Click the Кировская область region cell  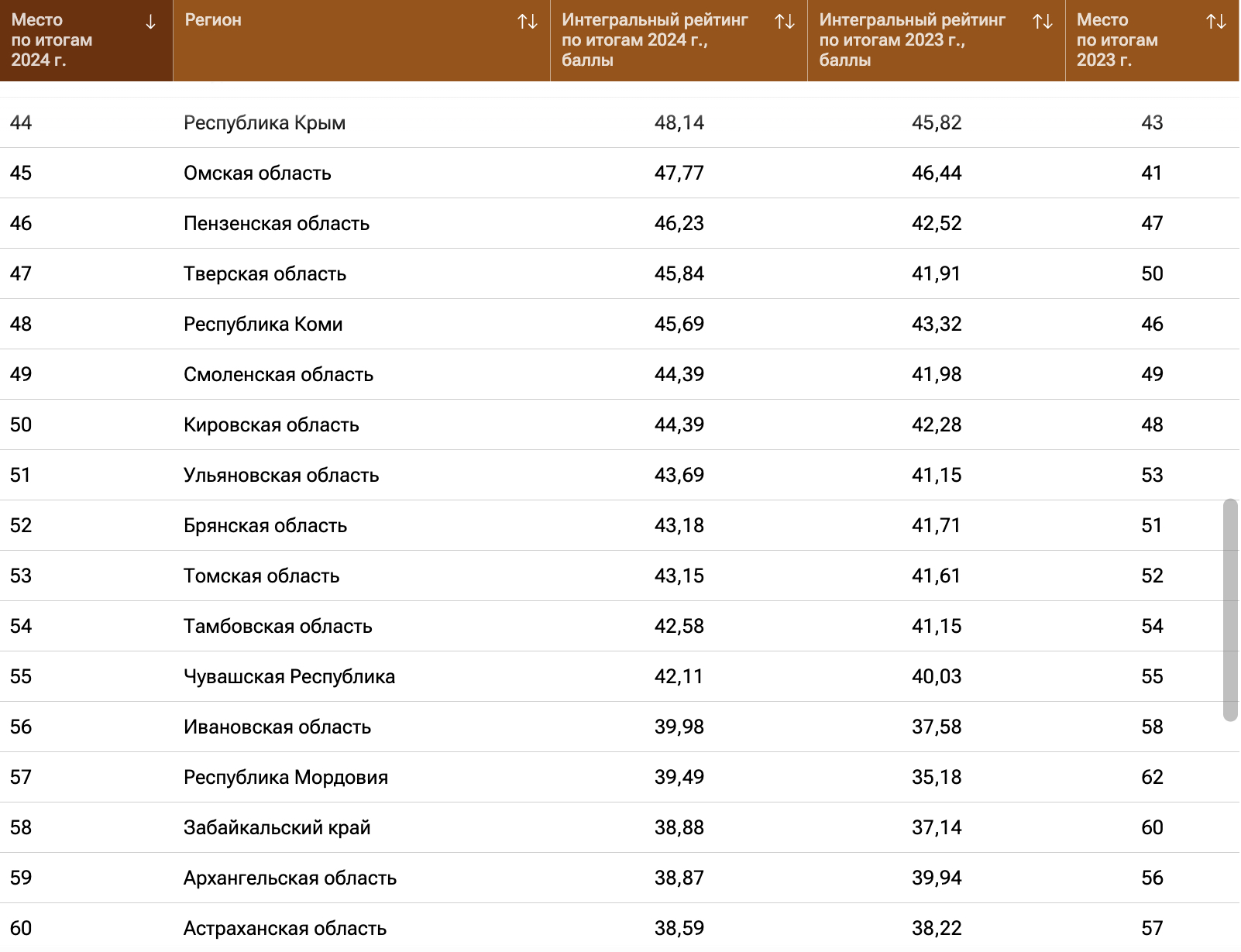pos(271,425)
